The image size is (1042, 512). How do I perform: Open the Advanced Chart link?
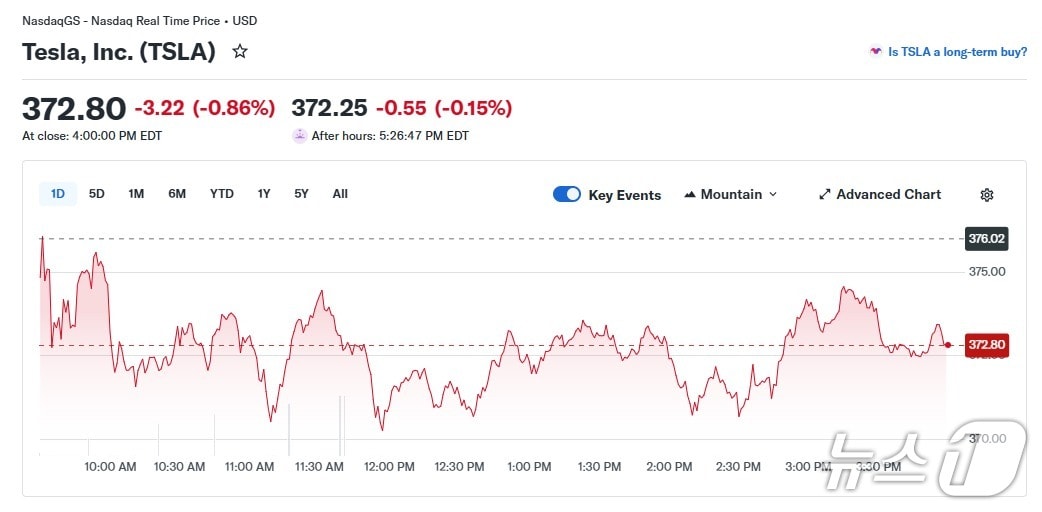point(888,195)
